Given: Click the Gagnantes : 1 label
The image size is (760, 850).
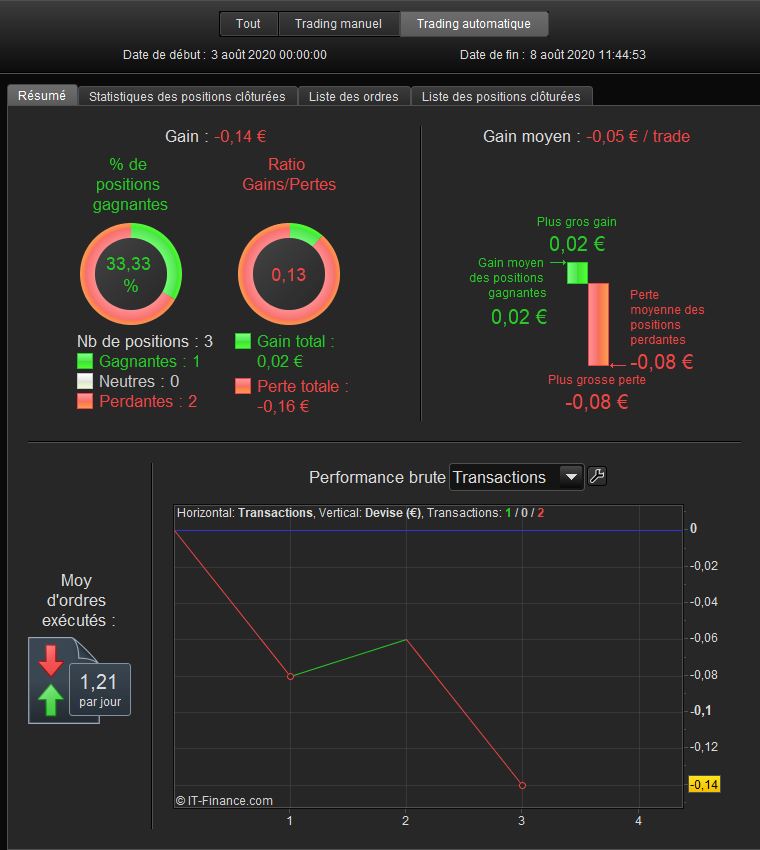Looking at the screenshot, I should [x=150, y=361].
